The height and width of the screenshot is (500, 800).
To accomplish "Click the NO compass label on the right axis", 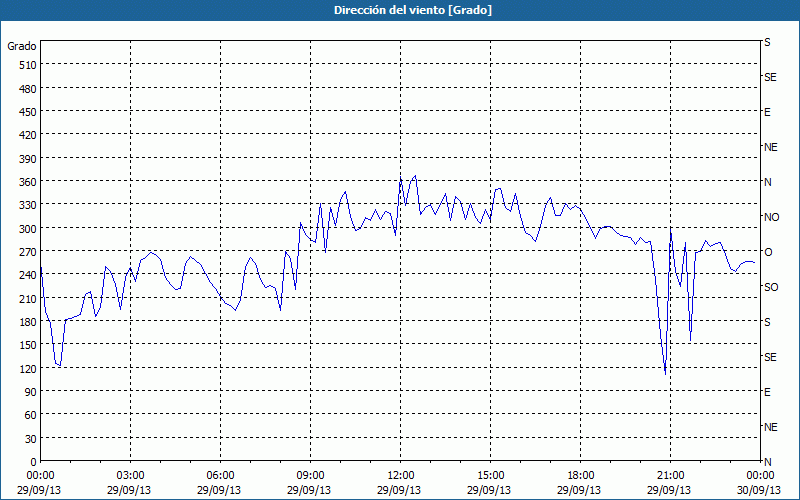I will click(771, 217).
